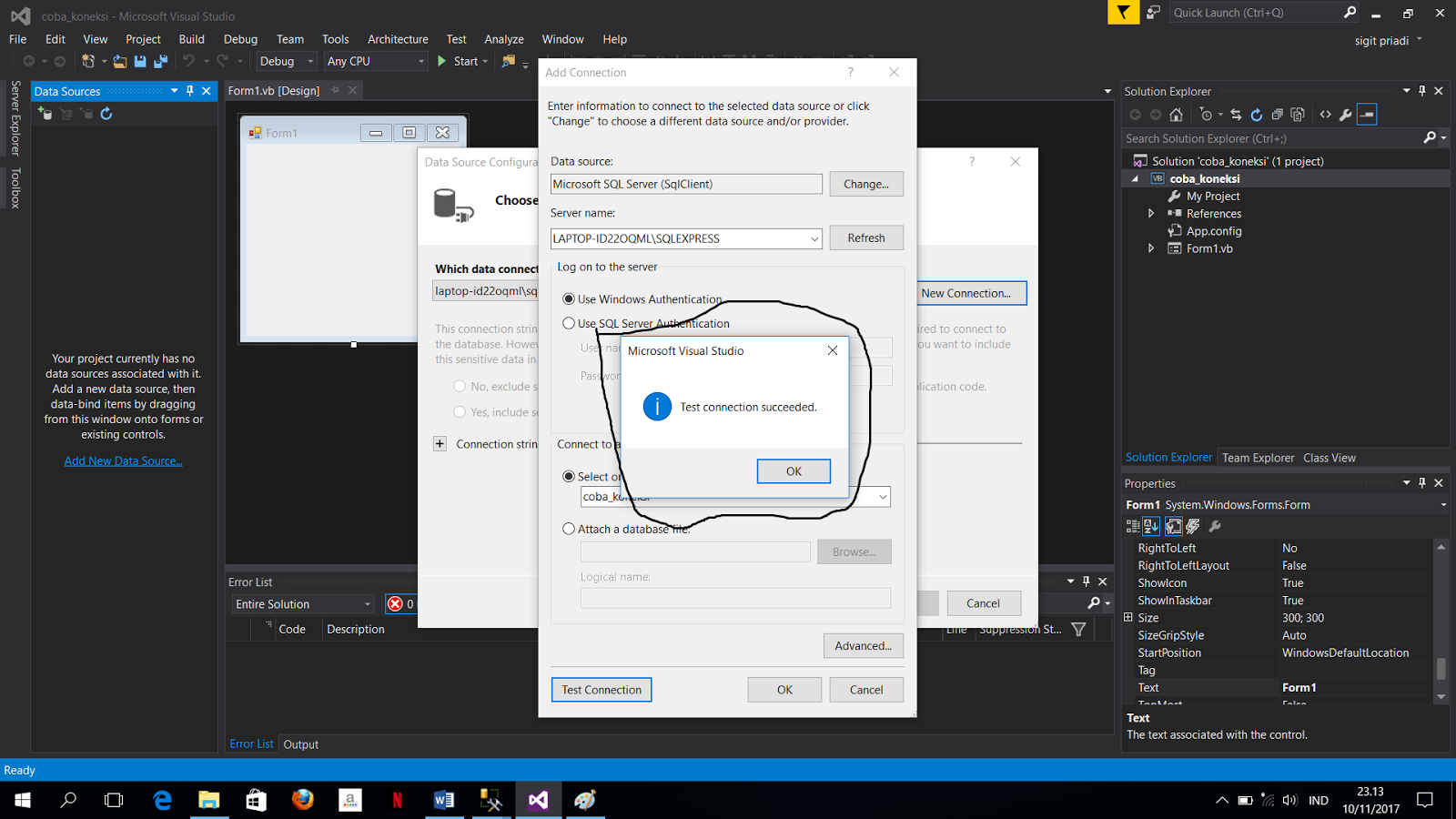Switch to the Team Explorer tab
Screen dimensions: 1456x819
point(1258,458)
